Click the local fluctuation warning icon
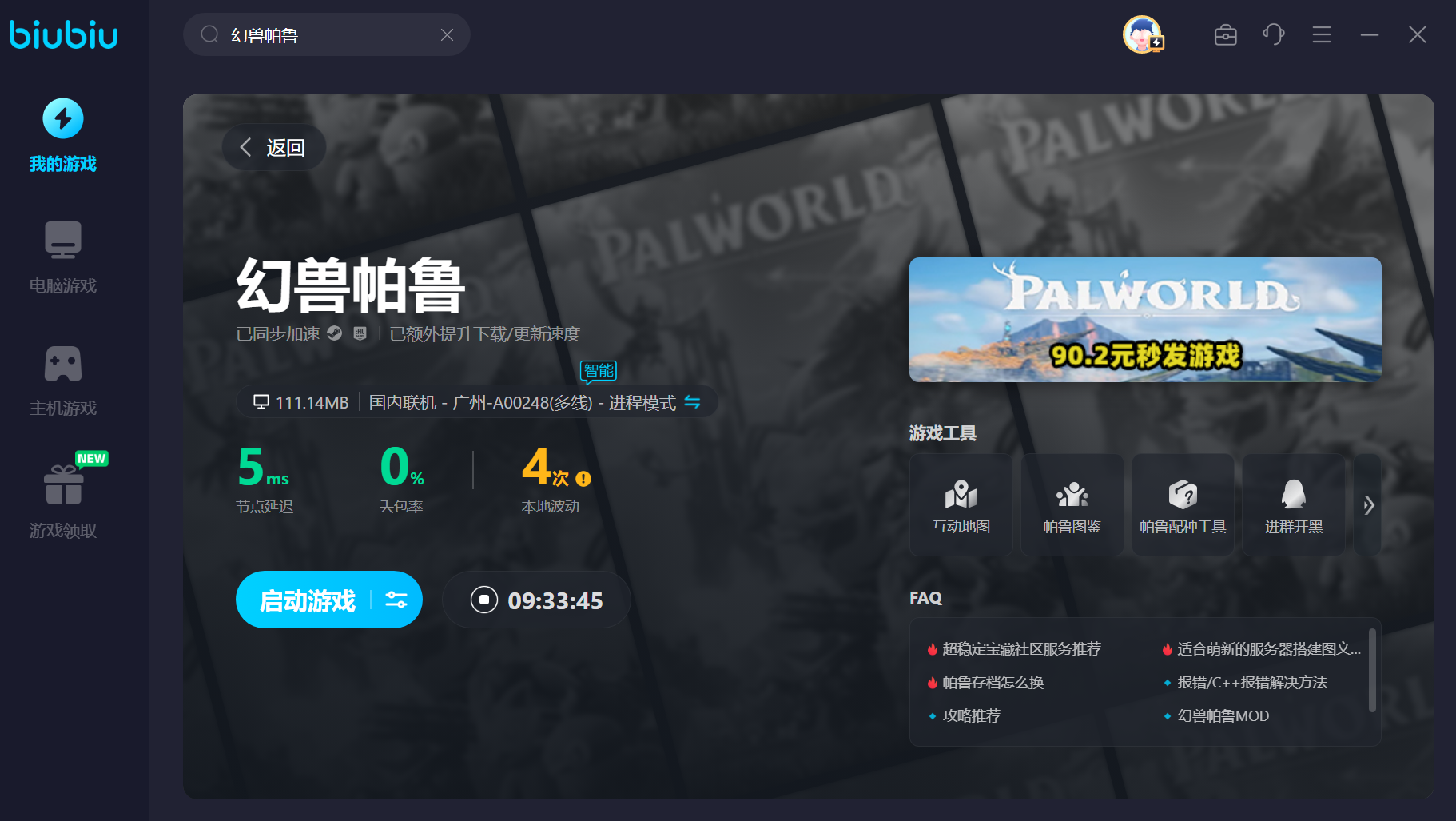 point(583,479)
